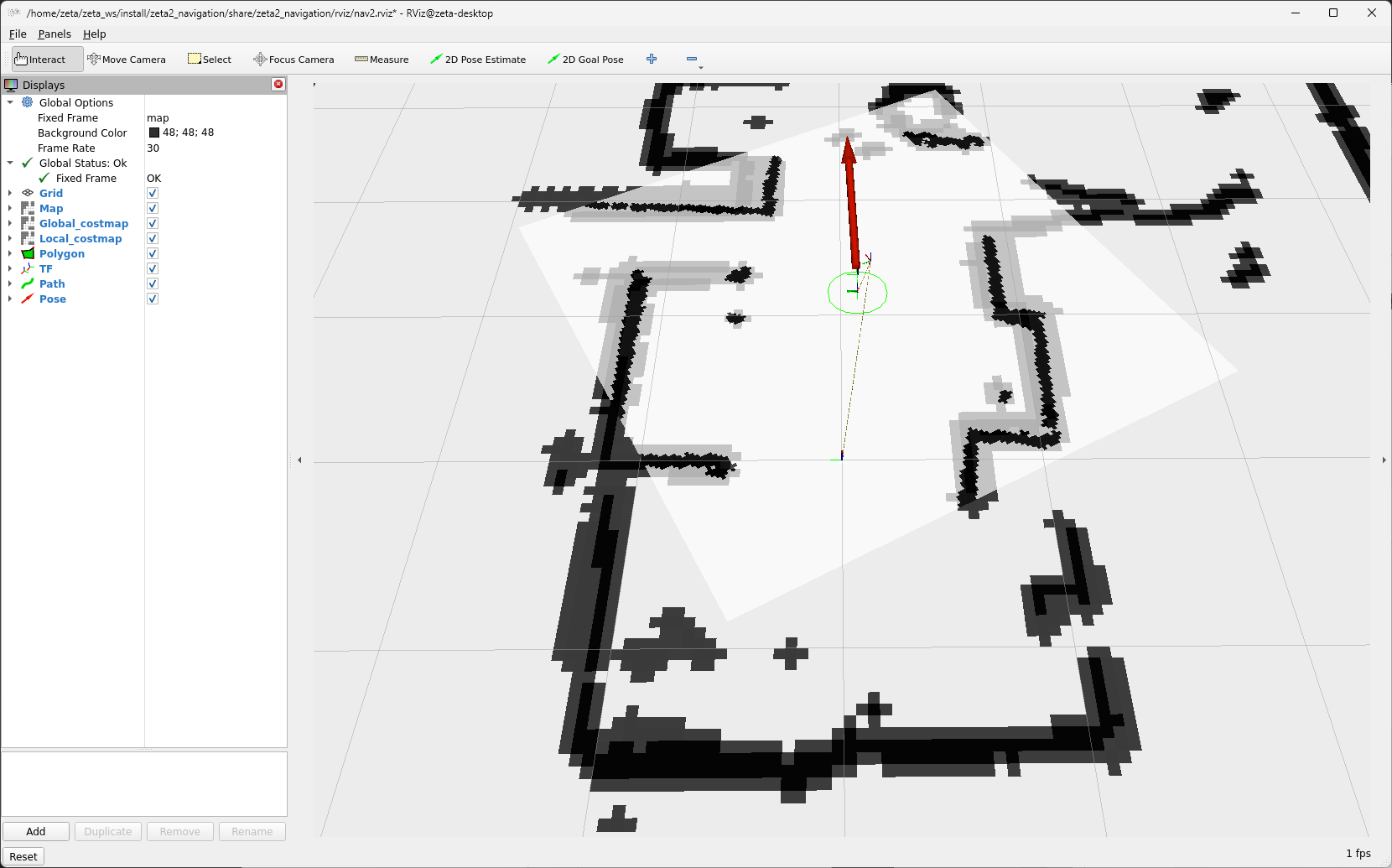Activate the Select tool
This screenshot has height=868, width=1392.
(210, 60)
